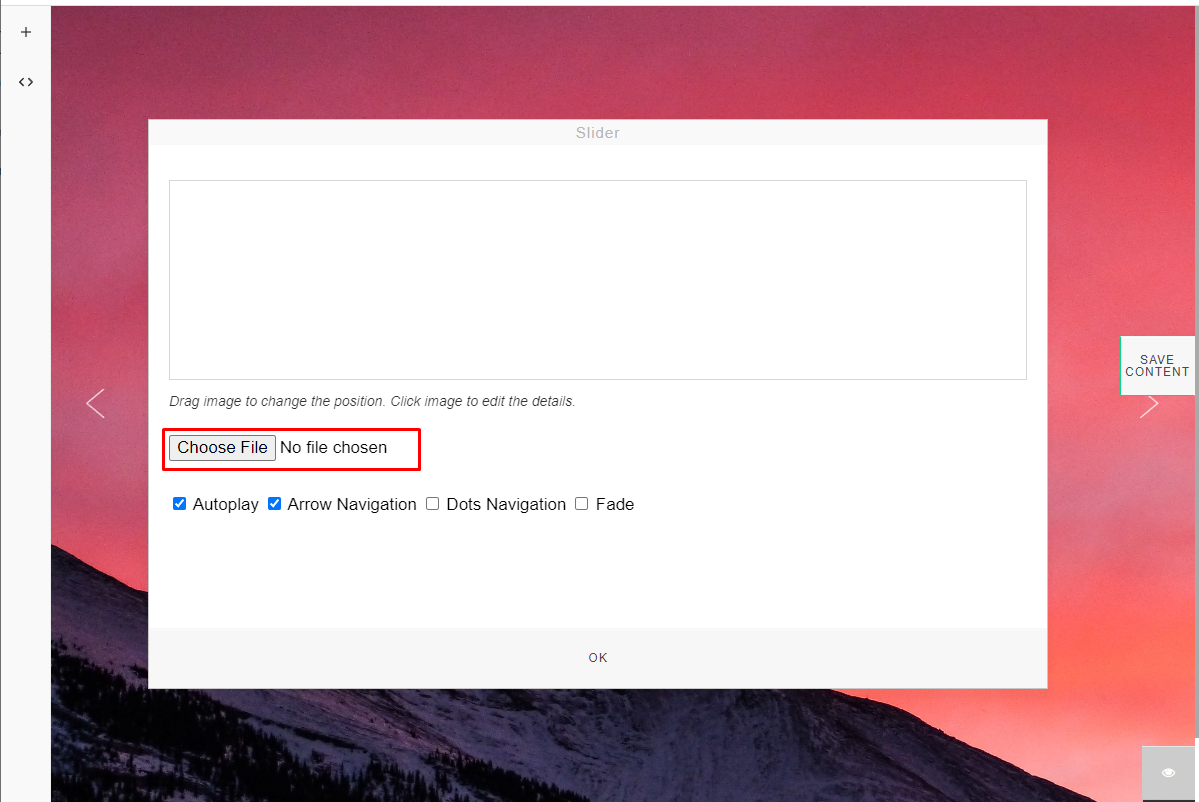The width and height of the screenshot is (1199, 802).
Task: Click the Choose File button
Action: click(223, 448)
